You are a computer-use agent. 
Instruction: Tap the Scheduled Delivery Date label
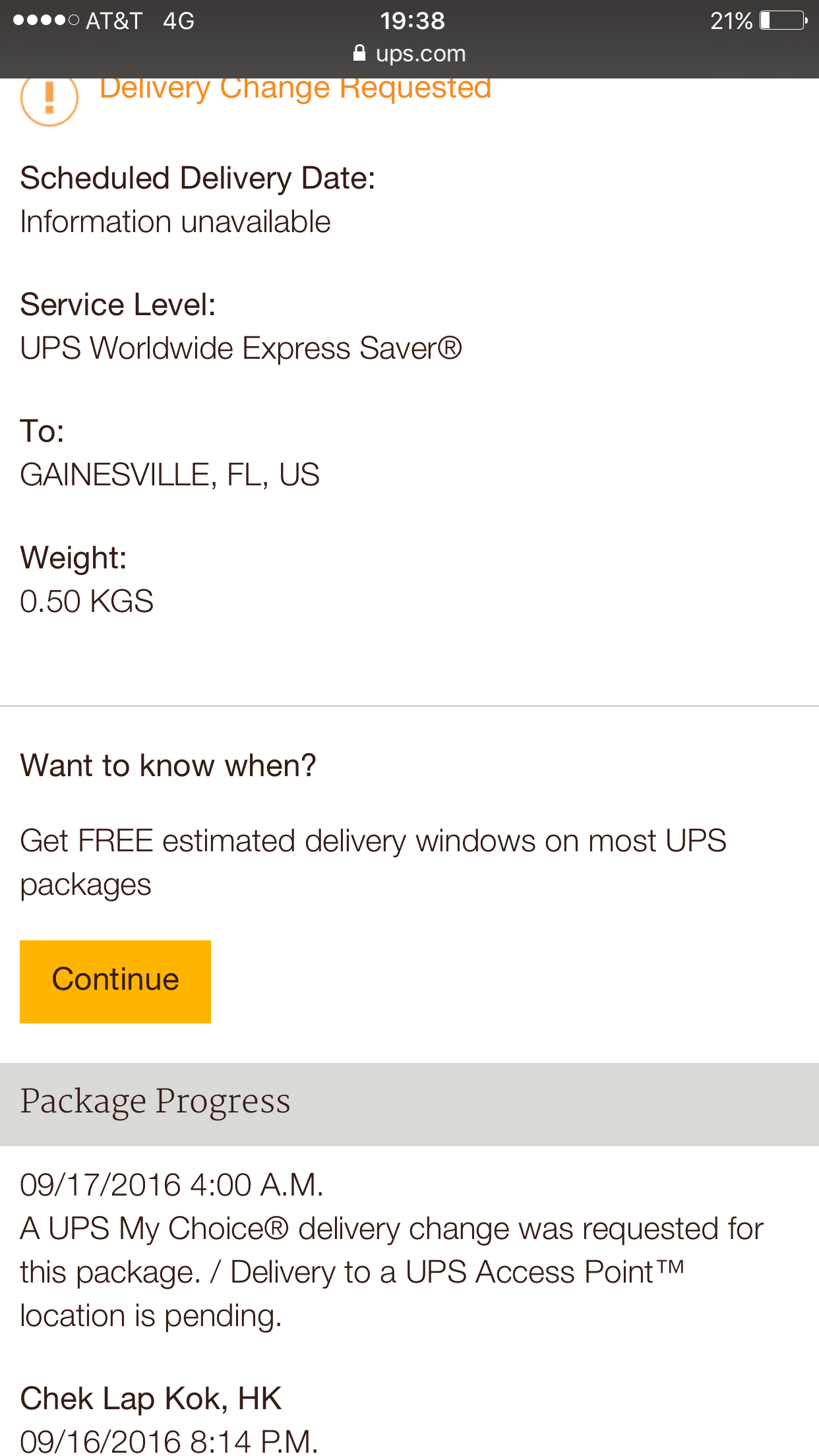(198, 179)
